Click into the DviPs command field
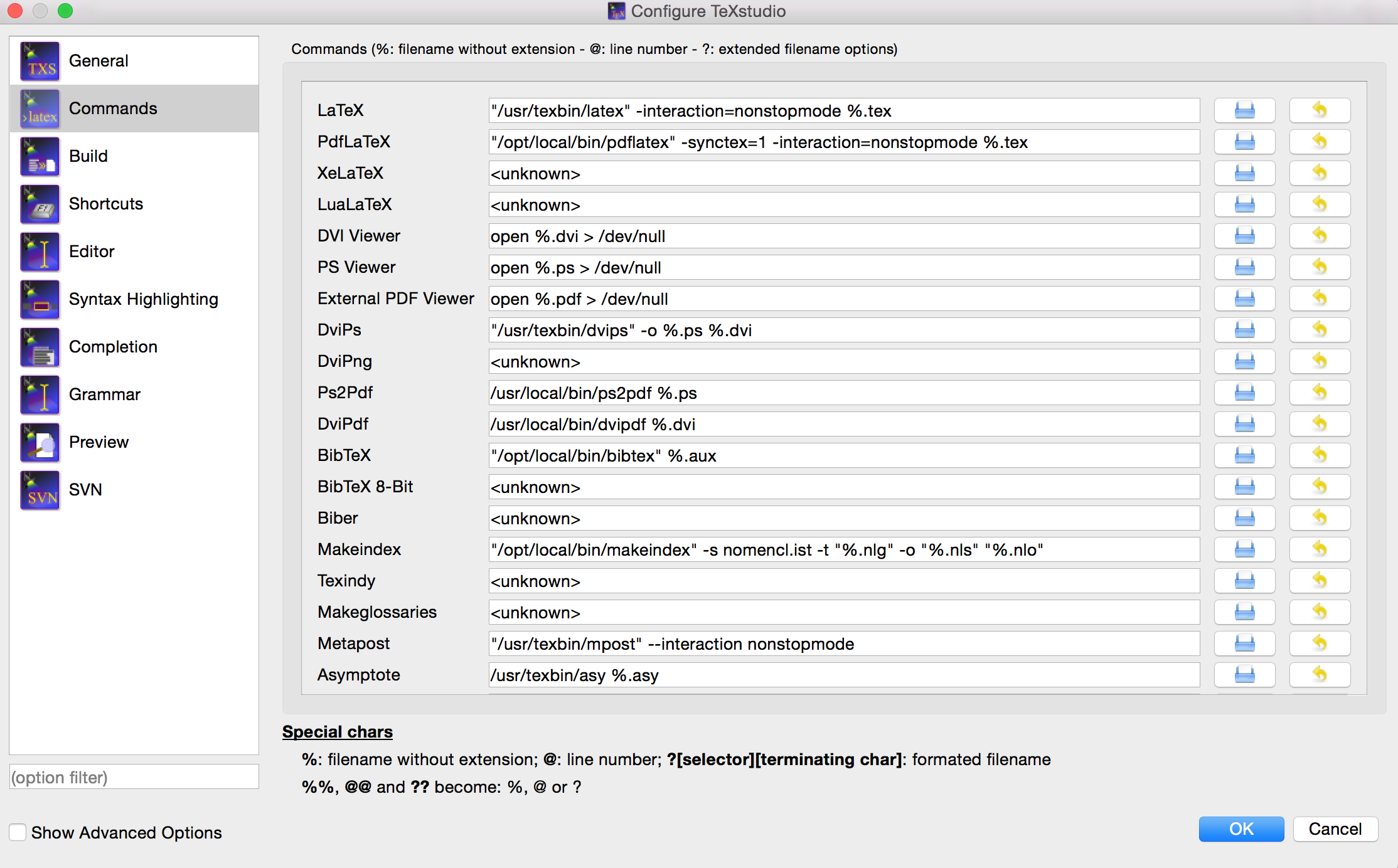The width and height of the screenshot is (1398, 868). point(844,330)
